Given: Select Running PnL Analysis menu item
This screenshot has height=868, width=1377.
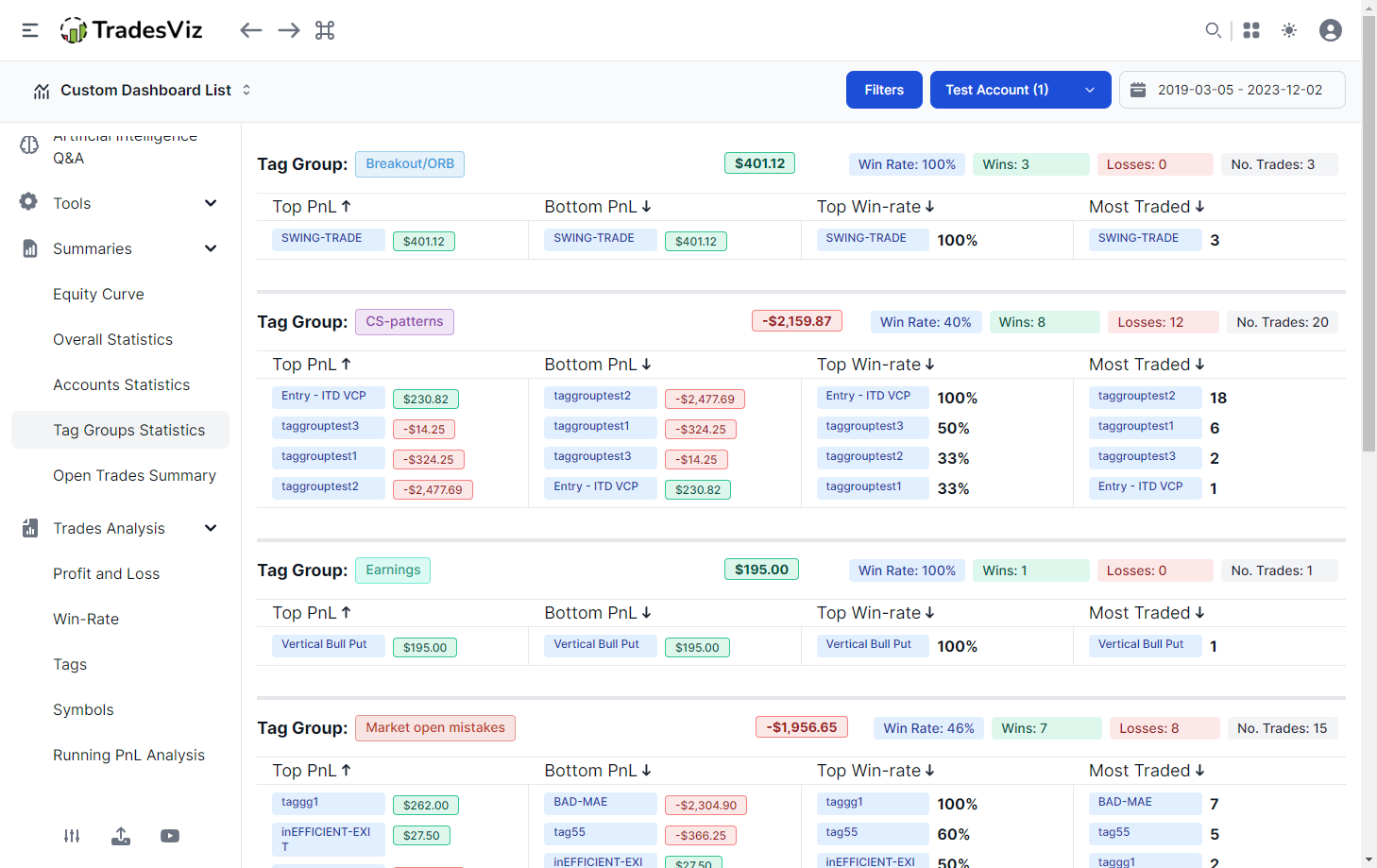Looking at the screenshot, I should [x=128, y=755].
